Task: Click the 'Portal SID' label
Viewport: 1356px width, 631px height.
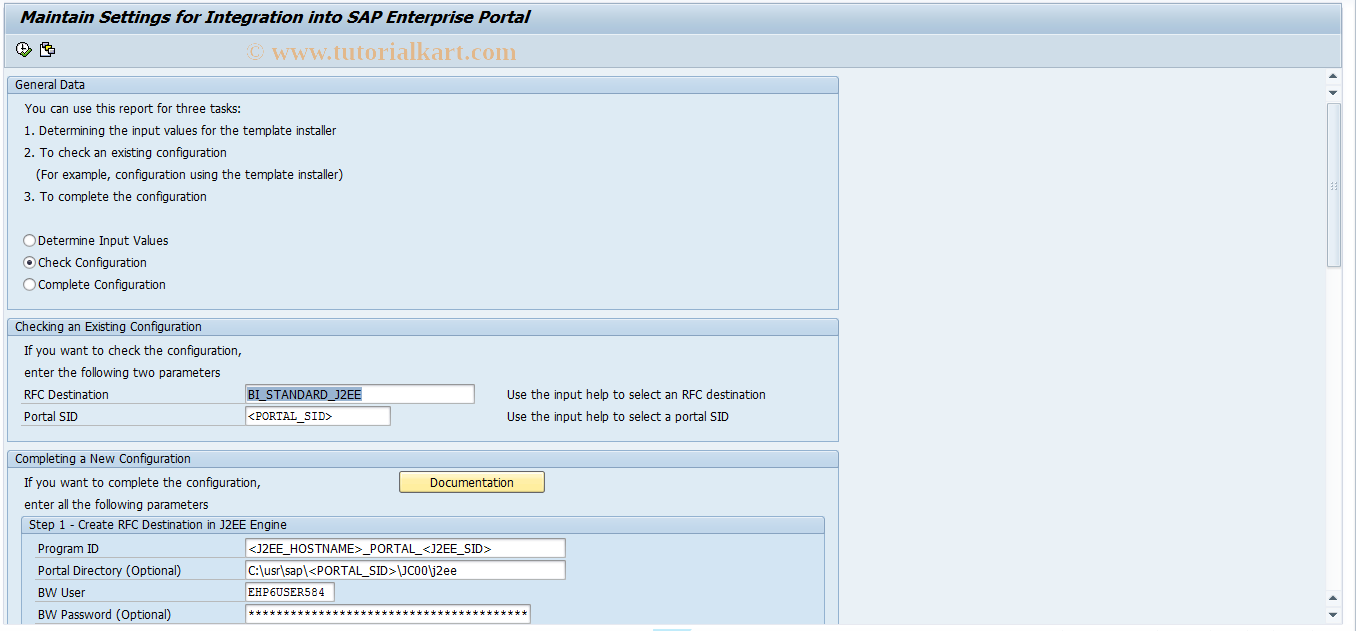Action: pyautogui.click(x=53, y=417)
